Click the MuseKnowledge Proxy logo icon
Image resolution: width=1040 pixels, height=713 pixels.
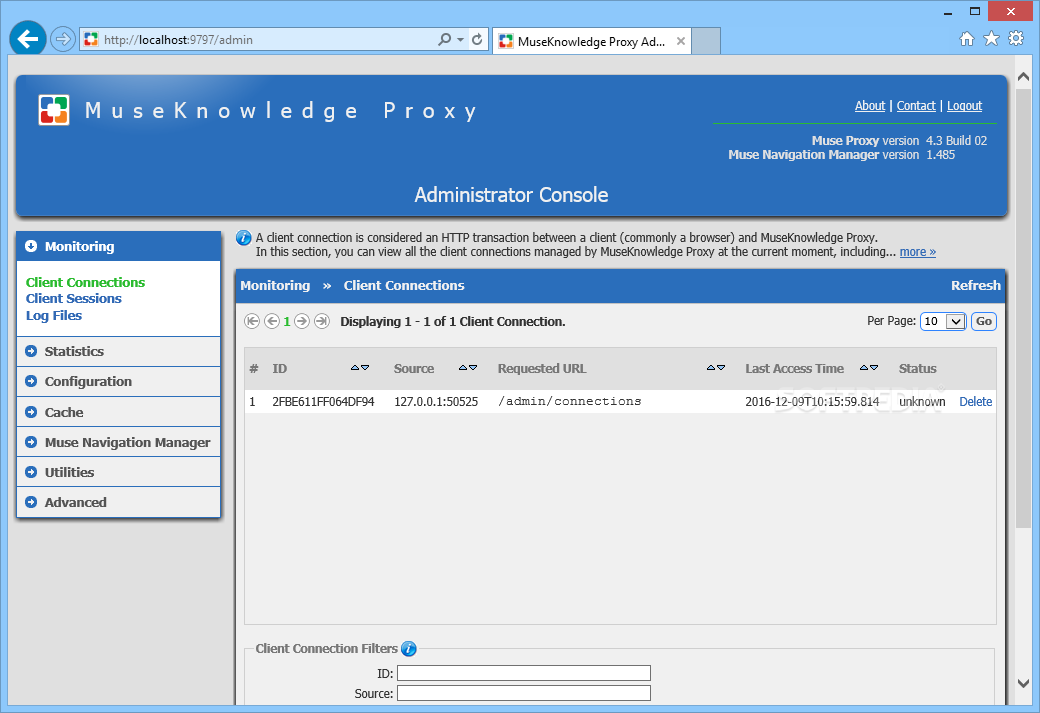pos(54,109)
